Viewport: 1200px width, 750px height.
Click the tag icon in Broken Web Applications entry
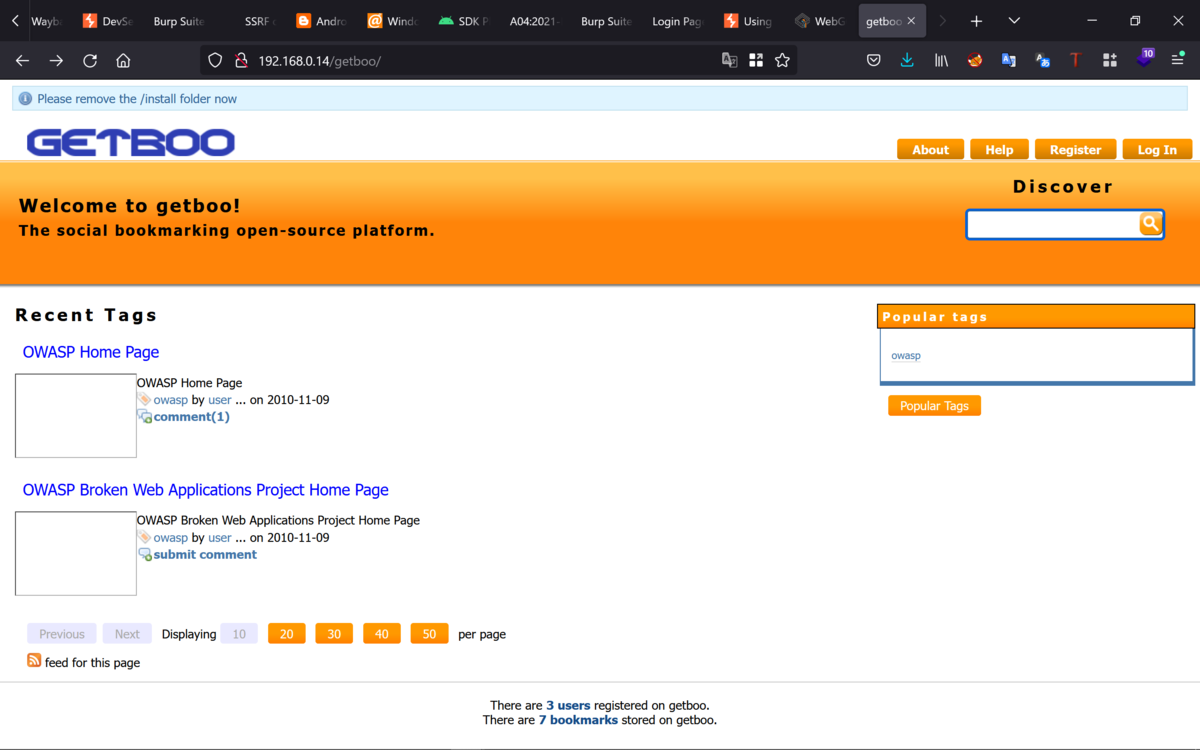[x=145, y=537]
